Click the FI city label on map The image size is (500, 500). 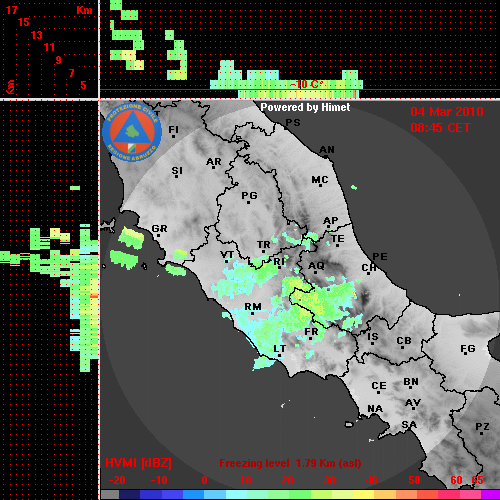click(173, 129)
